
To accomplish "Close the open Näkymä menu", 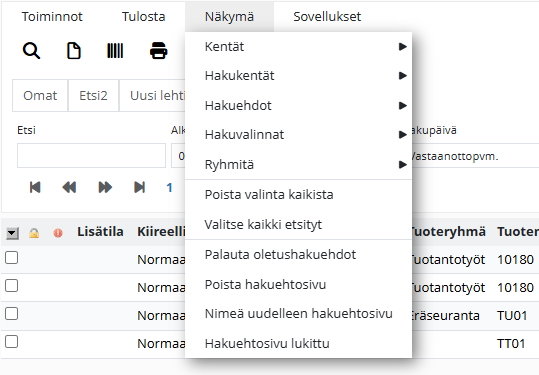I will [x=229, y=16].
